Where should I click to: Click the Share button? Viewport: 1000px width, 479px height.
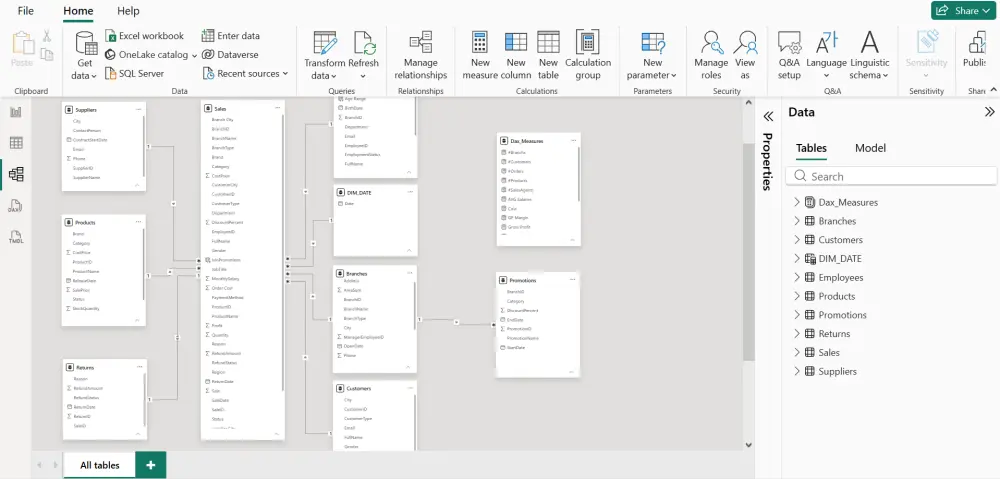click(x=963, y=11)
